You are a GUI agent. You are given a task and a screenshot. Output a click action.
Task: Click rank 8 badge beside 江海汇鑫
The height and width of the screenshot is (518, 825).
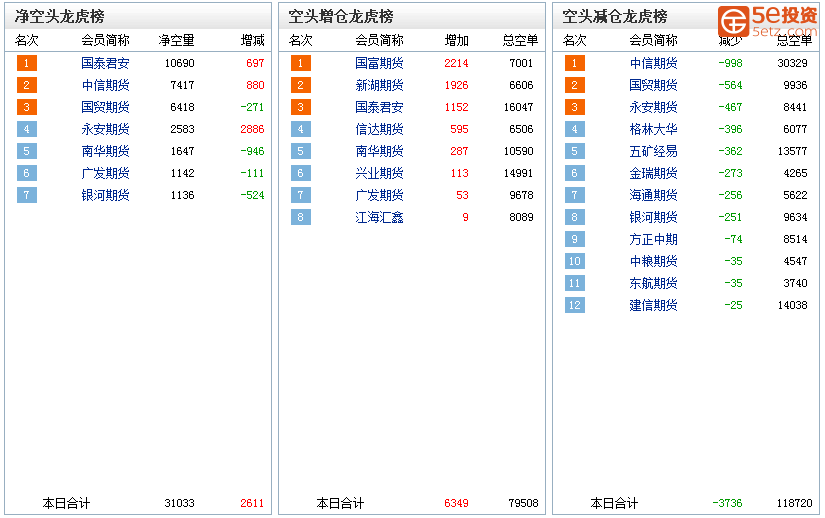pyautogui.click(x=300, y=217)
